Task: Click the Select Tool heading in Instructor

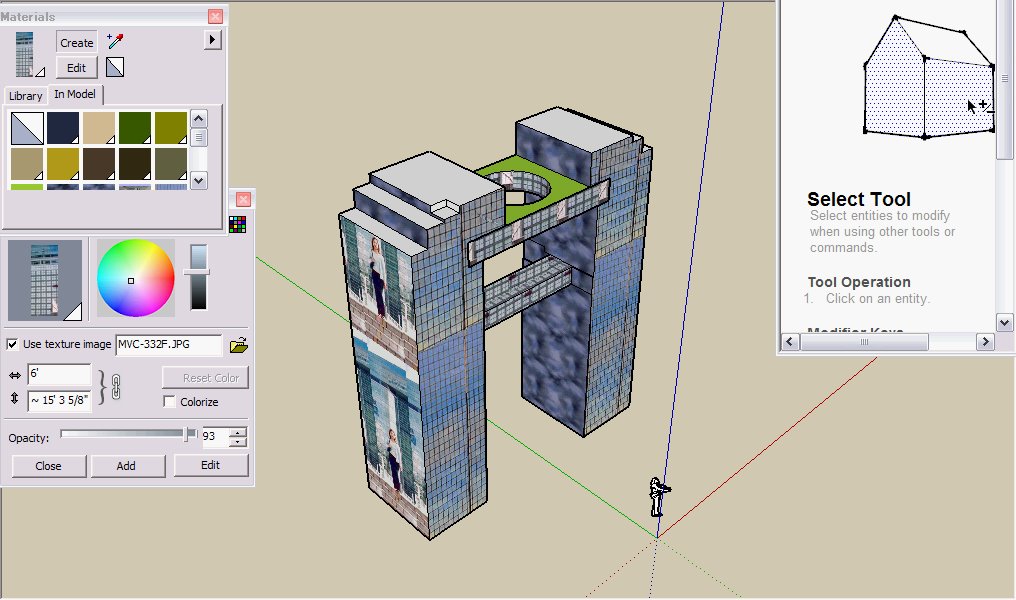Action: 859,199
